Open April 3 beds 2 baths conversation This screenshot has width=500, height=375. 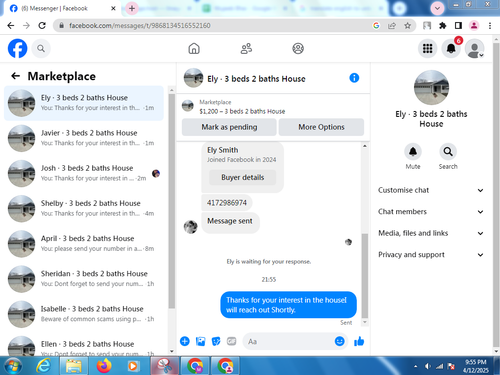click(84, 244)
